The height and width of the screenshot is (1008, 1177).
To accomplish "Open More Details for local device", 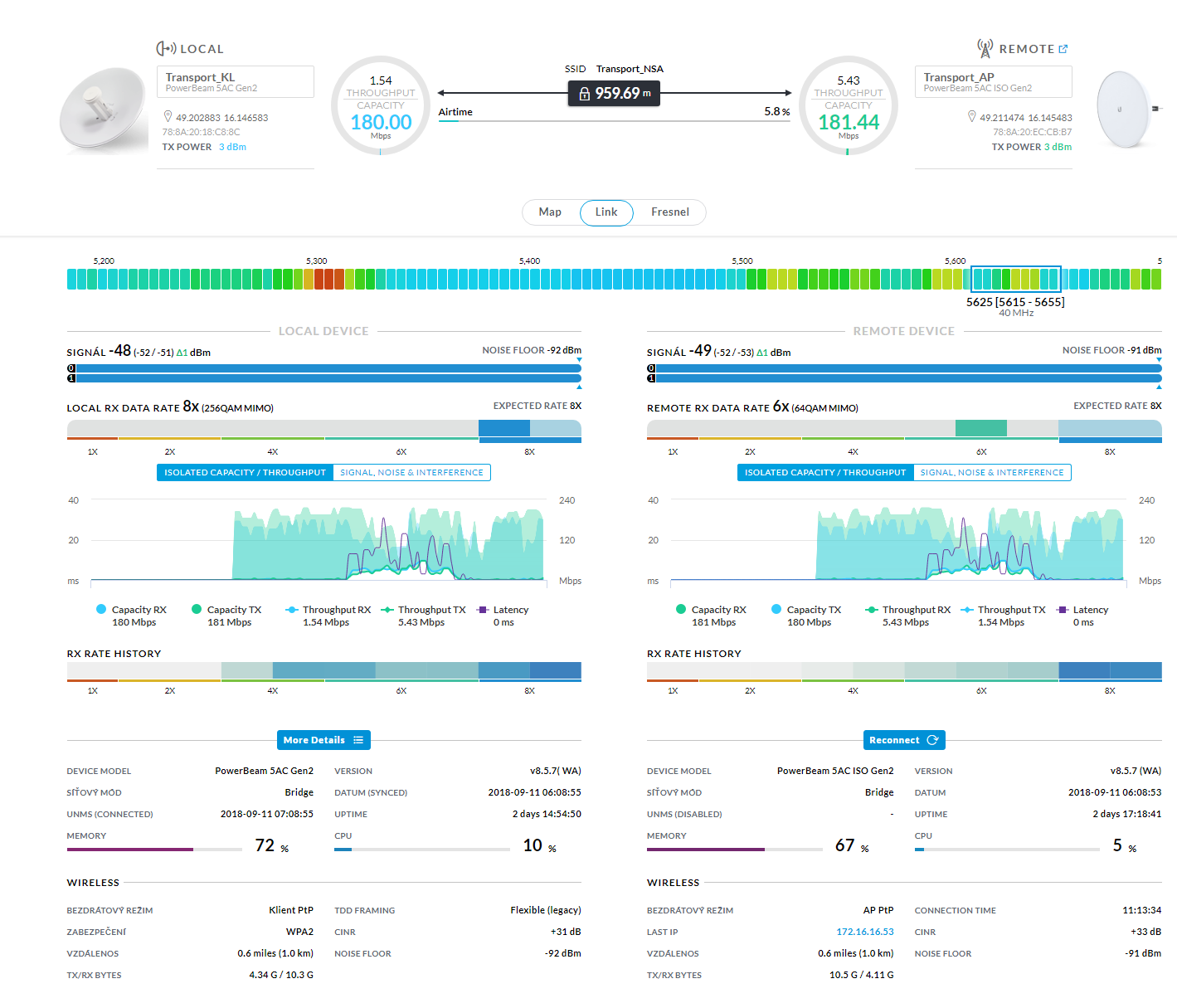I will (x=323, y=740).
